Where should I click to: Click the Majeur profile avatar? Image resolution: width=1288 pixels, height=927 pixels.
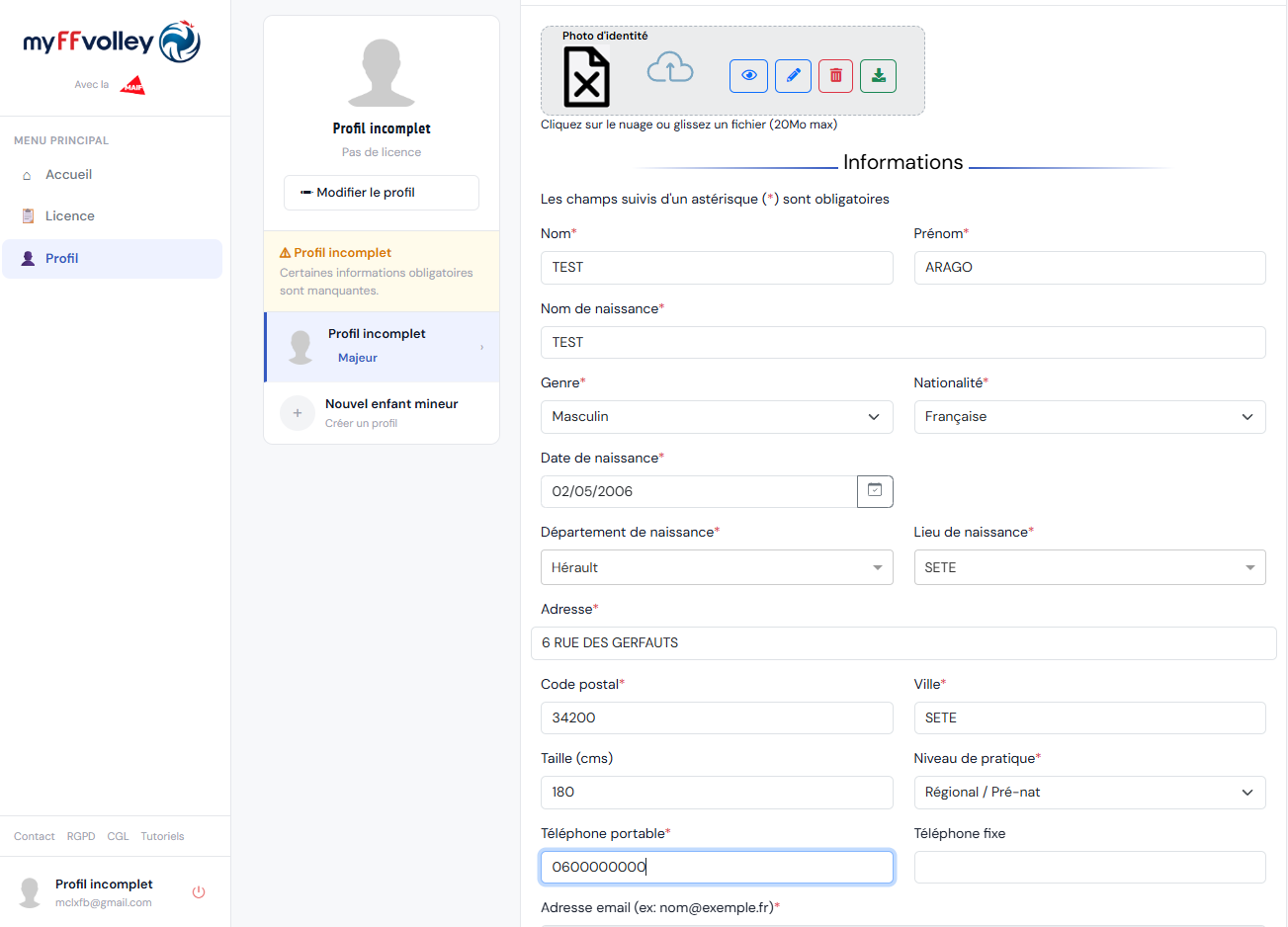(301, 347)
